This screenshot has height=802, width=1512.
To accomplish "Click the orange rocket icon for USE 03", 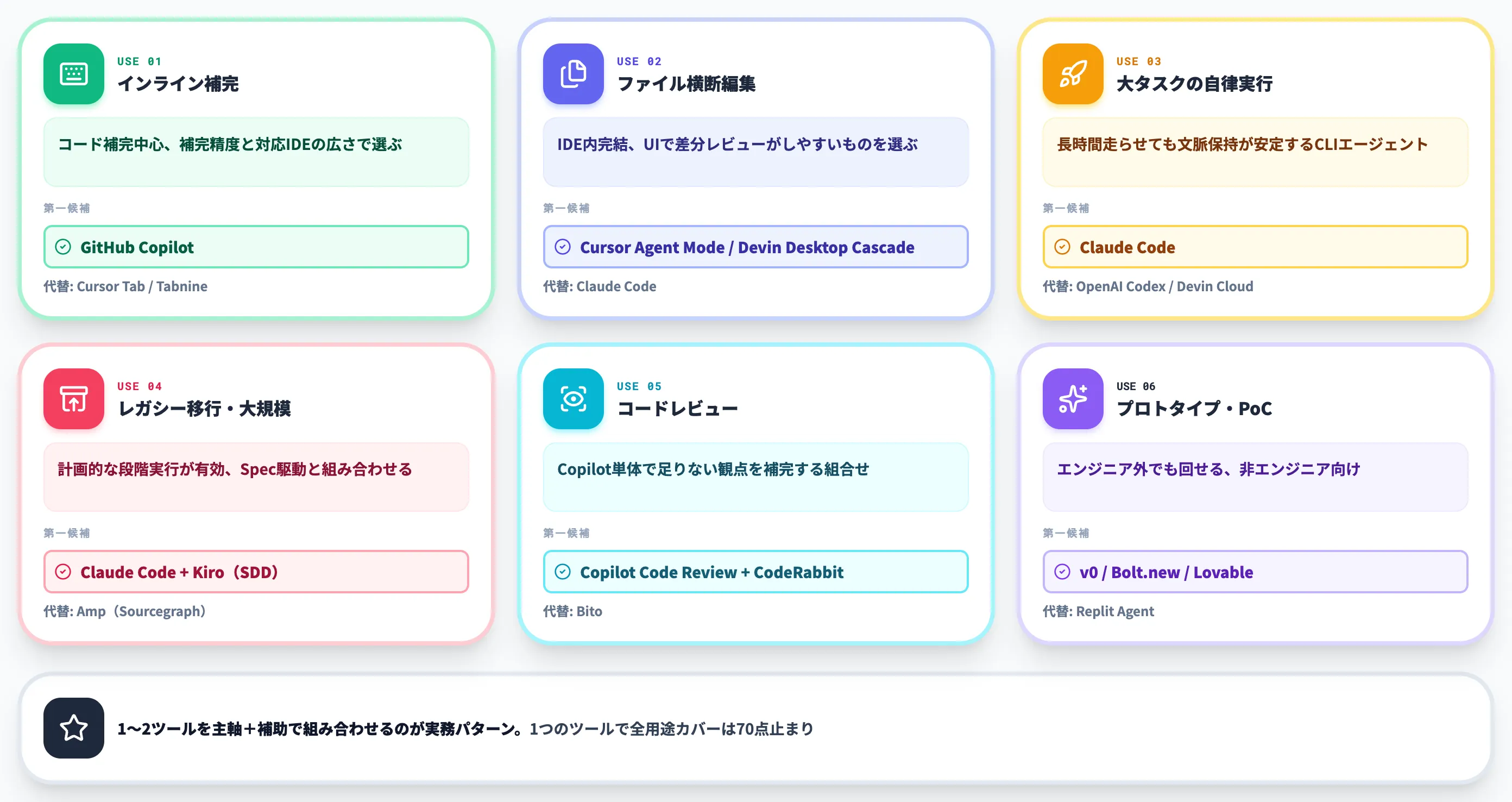I will point(1073,74).
